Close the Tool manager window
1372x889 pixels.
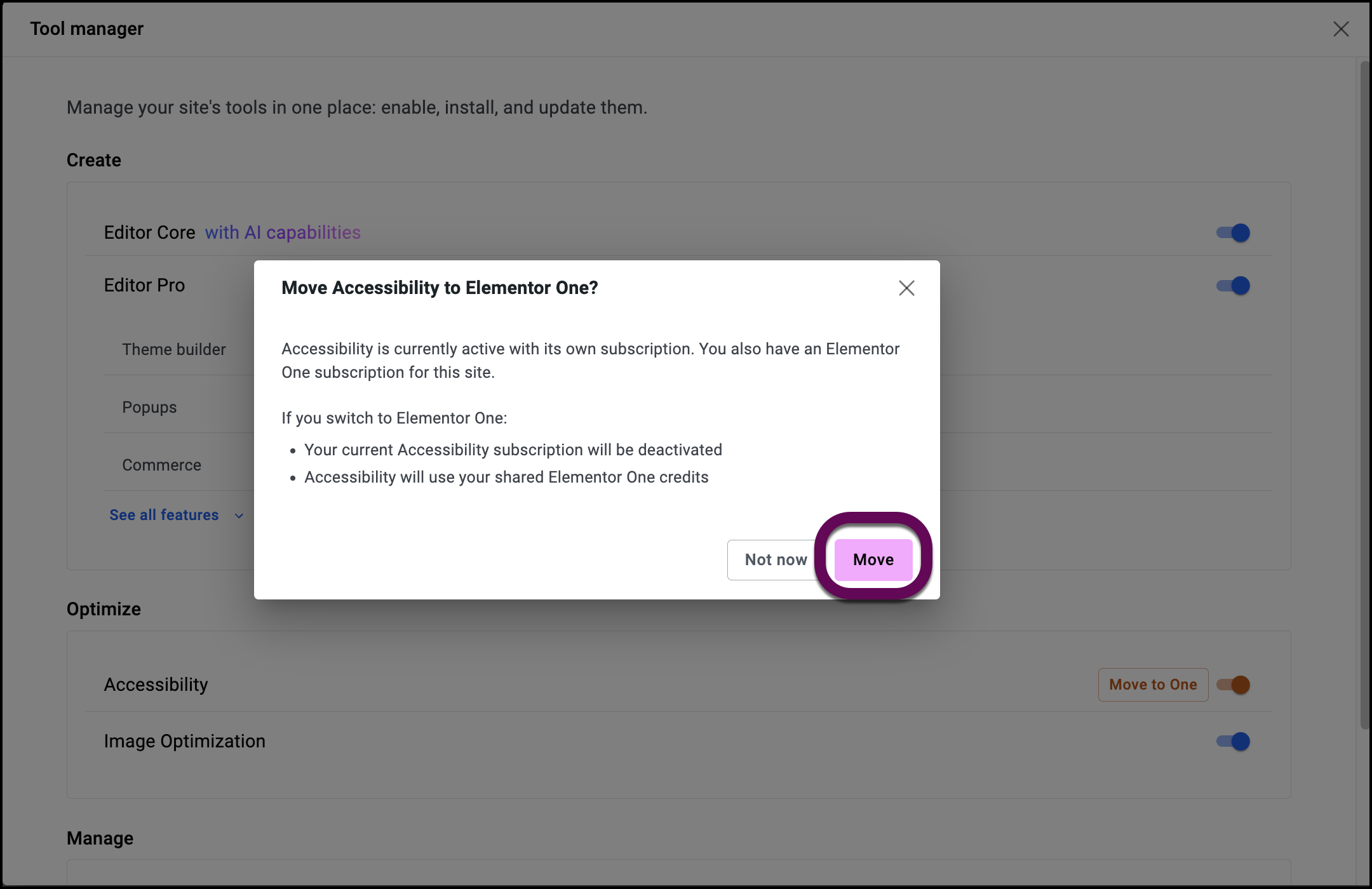(1341, 29)
